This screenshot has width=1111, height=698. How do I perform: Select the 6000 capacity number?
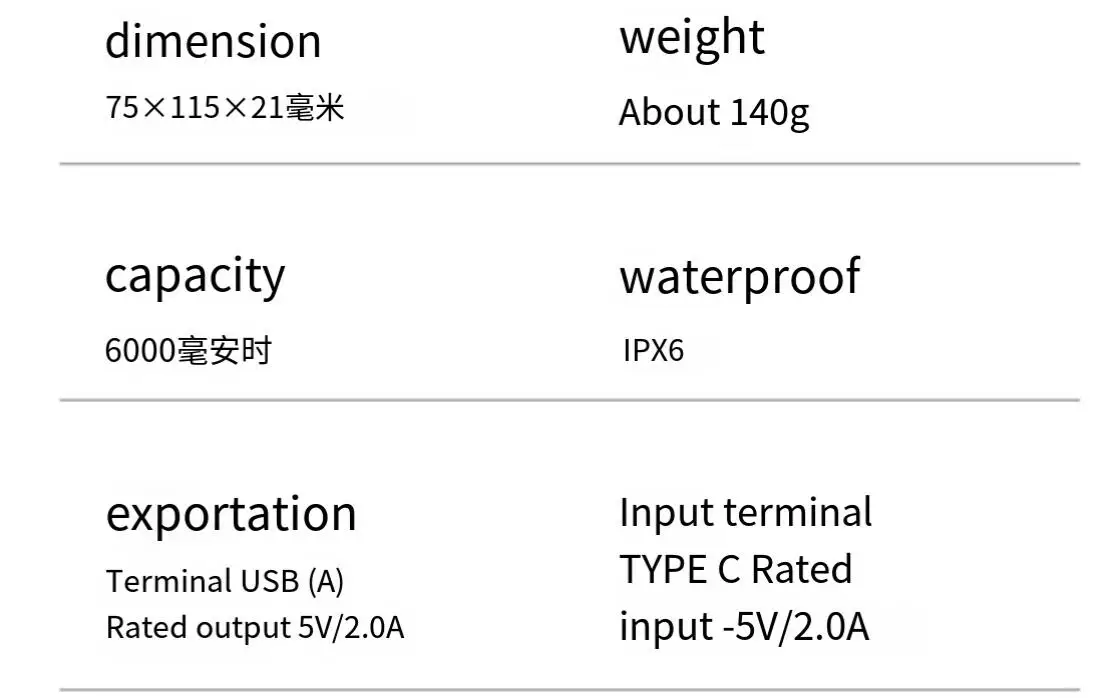click(140, 351)
